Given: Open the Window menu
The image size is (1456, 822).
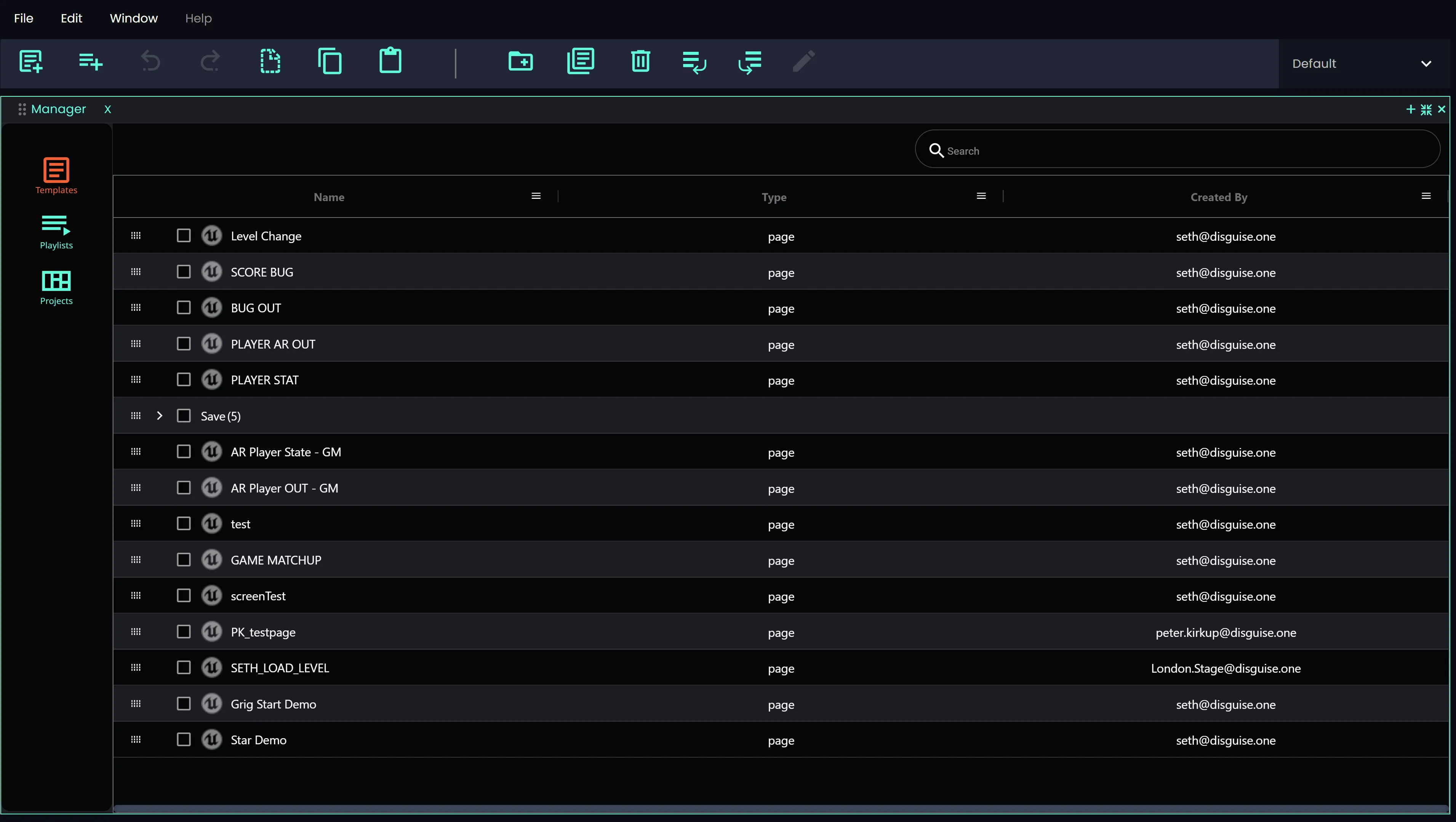Looking at the screenshot, I should tap(133, 18).
